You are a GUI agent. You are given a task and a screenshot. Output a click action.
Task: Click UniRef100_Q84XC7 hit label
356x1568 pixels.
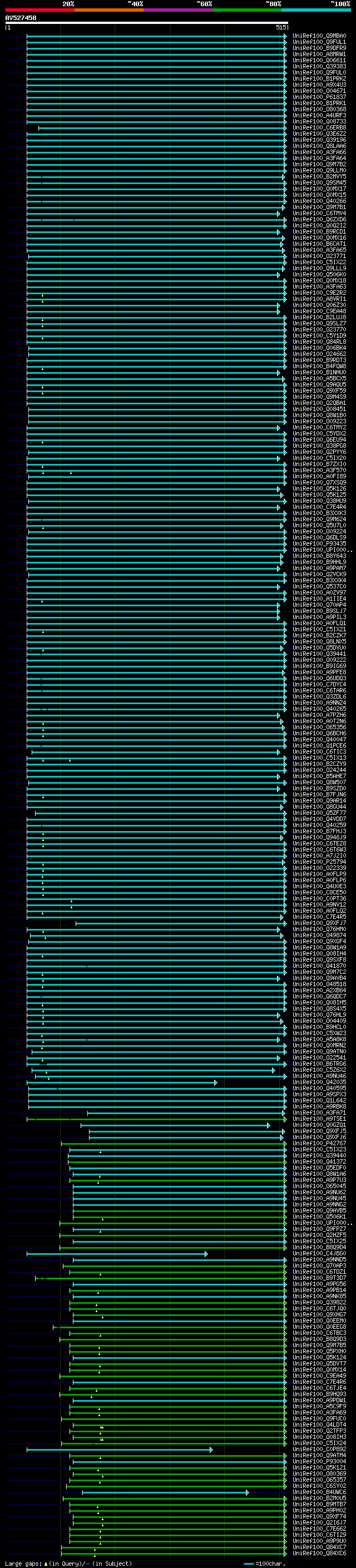(x=319, y=1547)
